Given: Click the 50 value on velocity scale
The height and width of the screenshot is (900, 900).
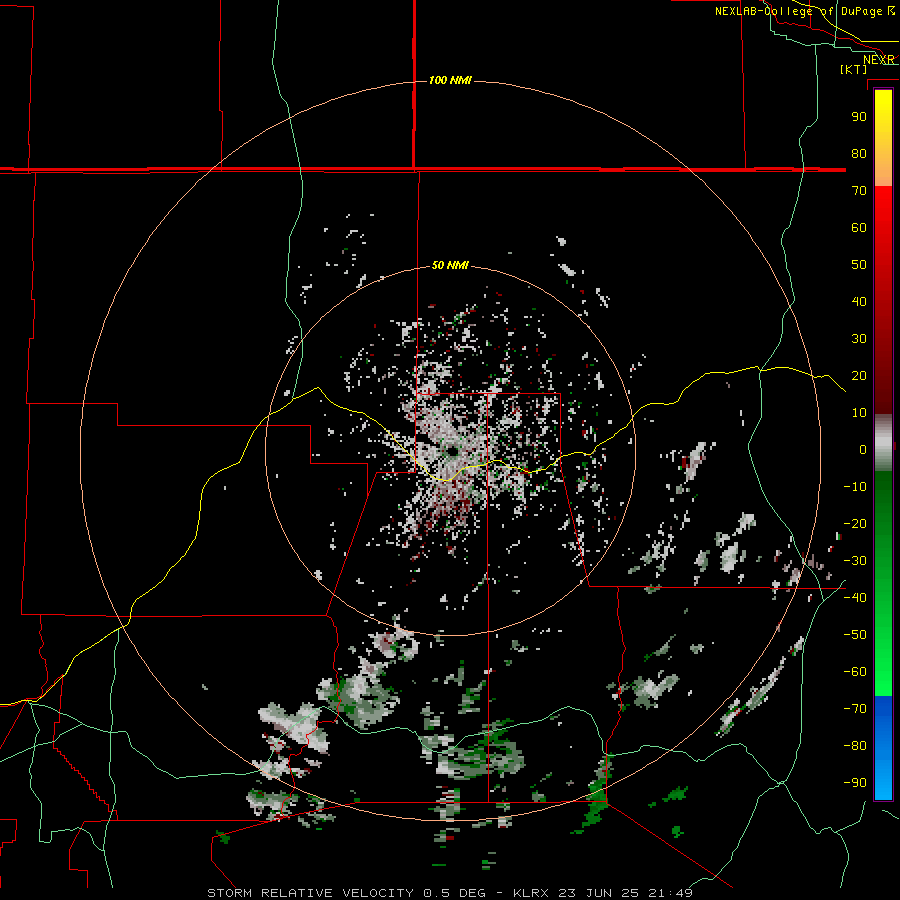Looking at the screenshot, I should pyautogui.click(x=859, y=265).
